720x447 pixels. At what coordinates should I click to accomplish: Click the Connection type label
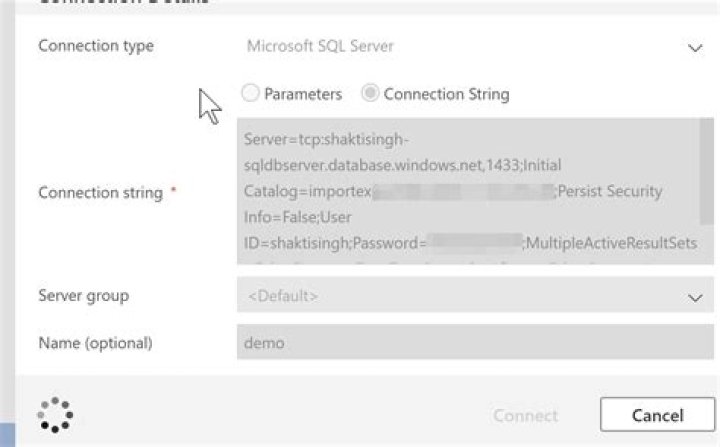point(96,46)
